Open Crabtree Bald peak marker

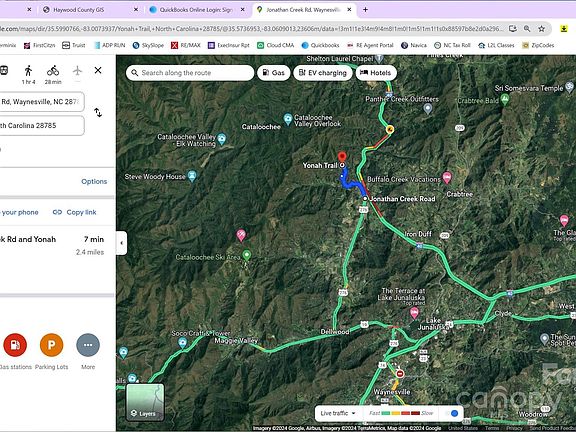(x=505, y=99)
